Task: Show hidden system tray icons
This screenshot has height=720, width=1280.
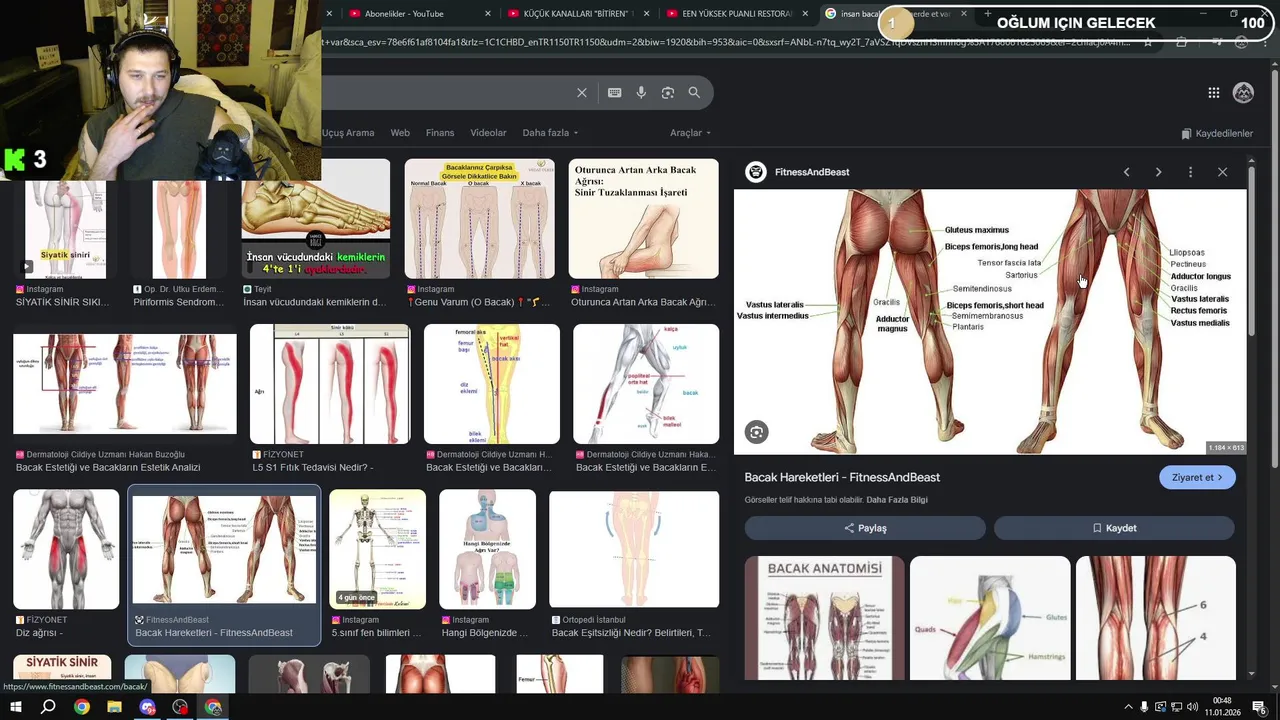Action: pos(1128,707)
